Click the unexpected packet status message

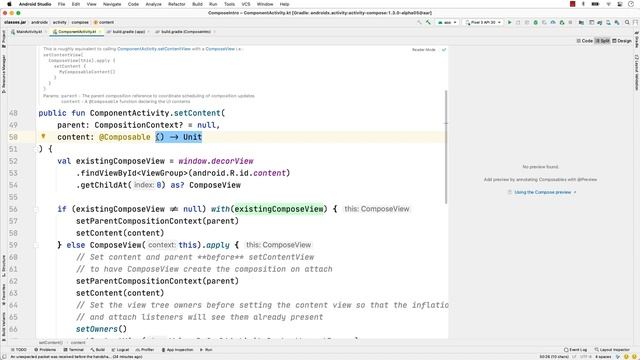click(x=76, y=357)
